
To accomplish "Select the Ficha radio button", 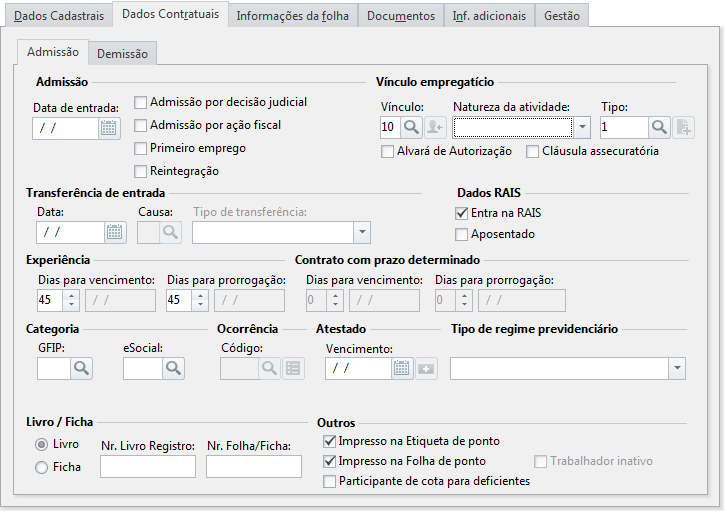I will pyautogui.click(x=42, y=467).
